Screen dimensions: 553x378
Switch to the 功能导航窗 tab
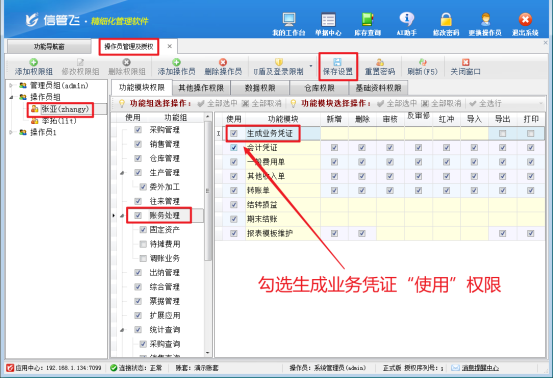[49, 47]
